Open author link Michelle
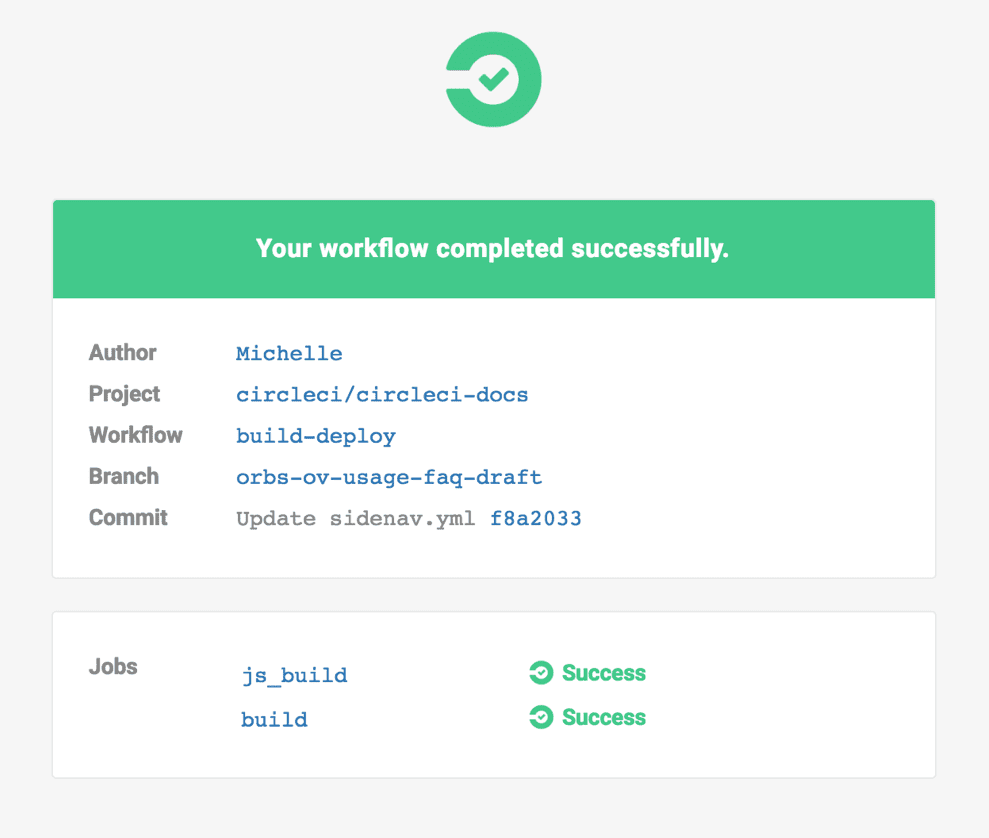 289,353
